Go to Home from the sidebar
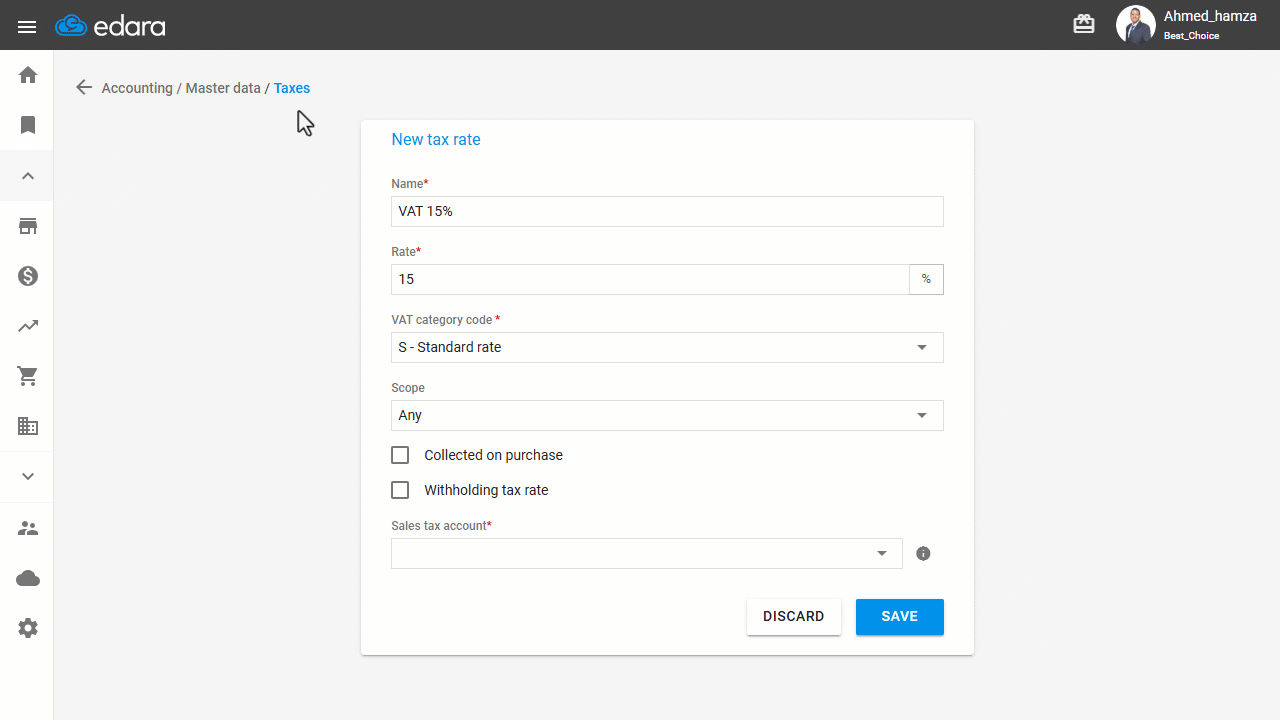 click(28, 75)
